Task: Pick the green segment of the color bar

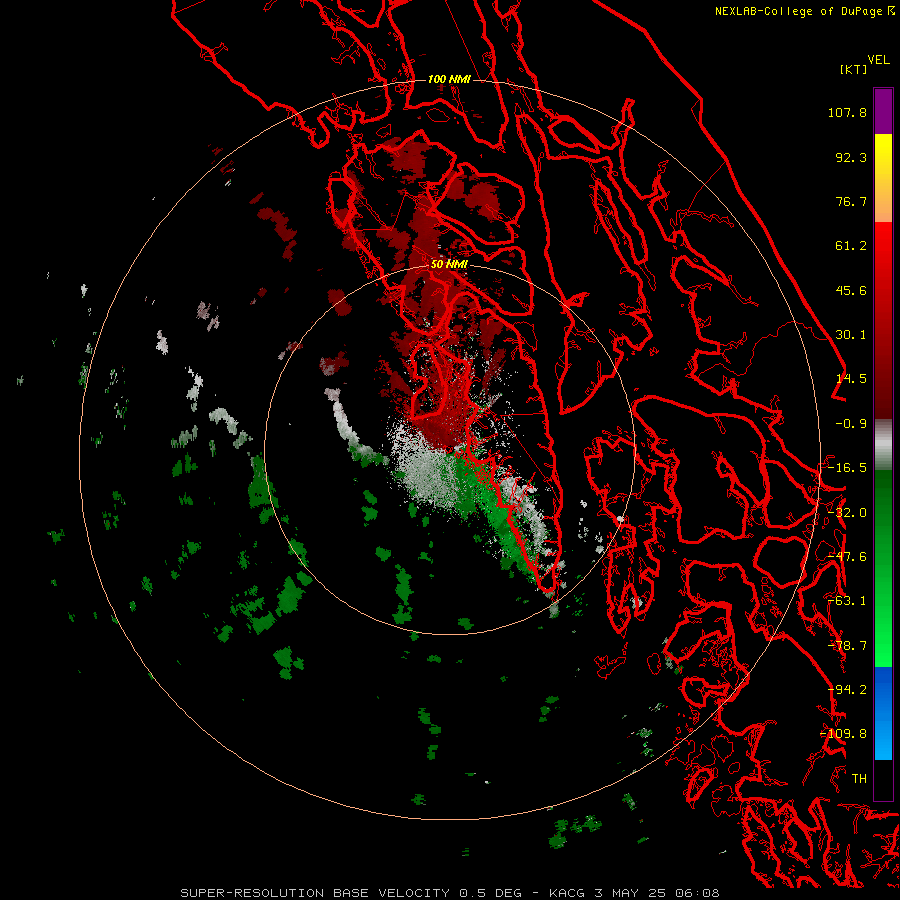Action: (883, 568)
